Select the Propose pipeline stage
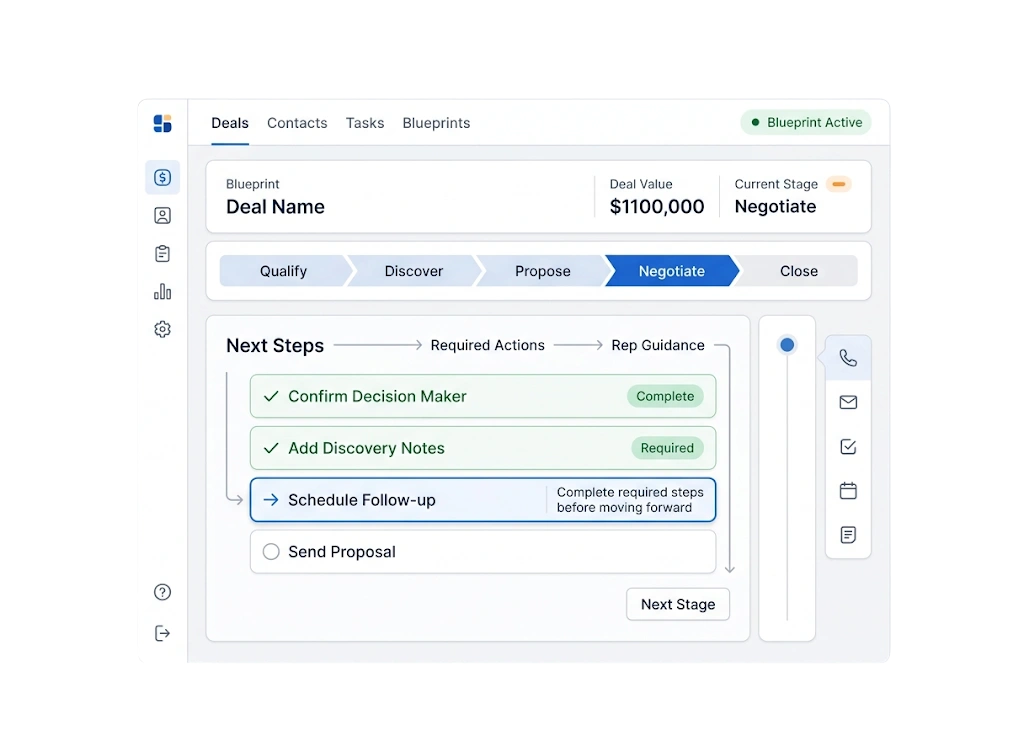 (543, 271)
